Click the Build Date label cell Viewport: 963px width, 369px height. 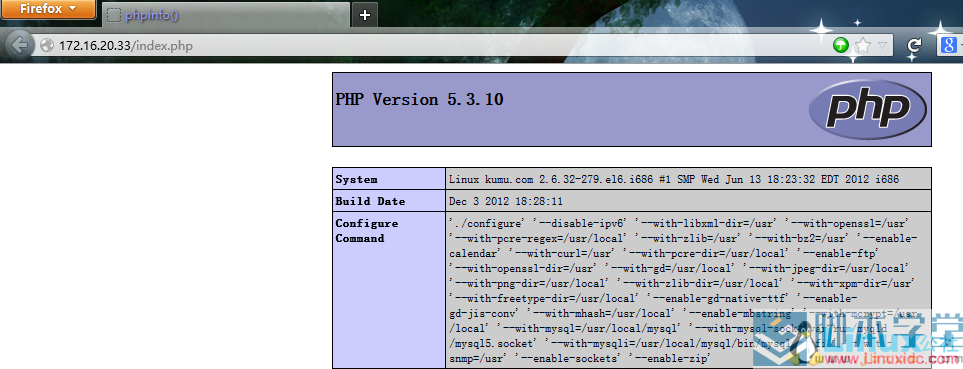pos(389,201)
